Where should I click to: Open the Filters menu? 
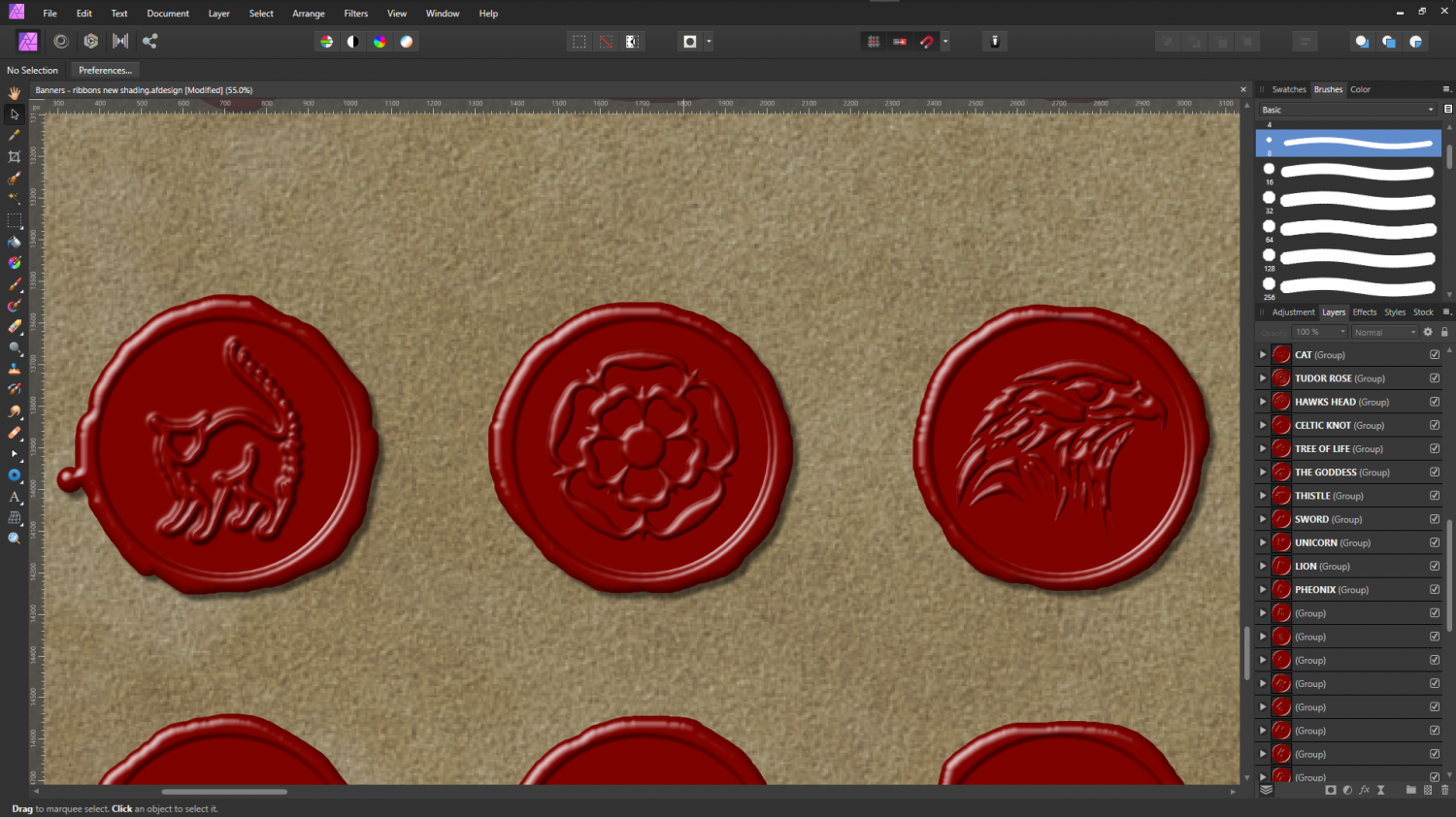(x=356, y=14)
